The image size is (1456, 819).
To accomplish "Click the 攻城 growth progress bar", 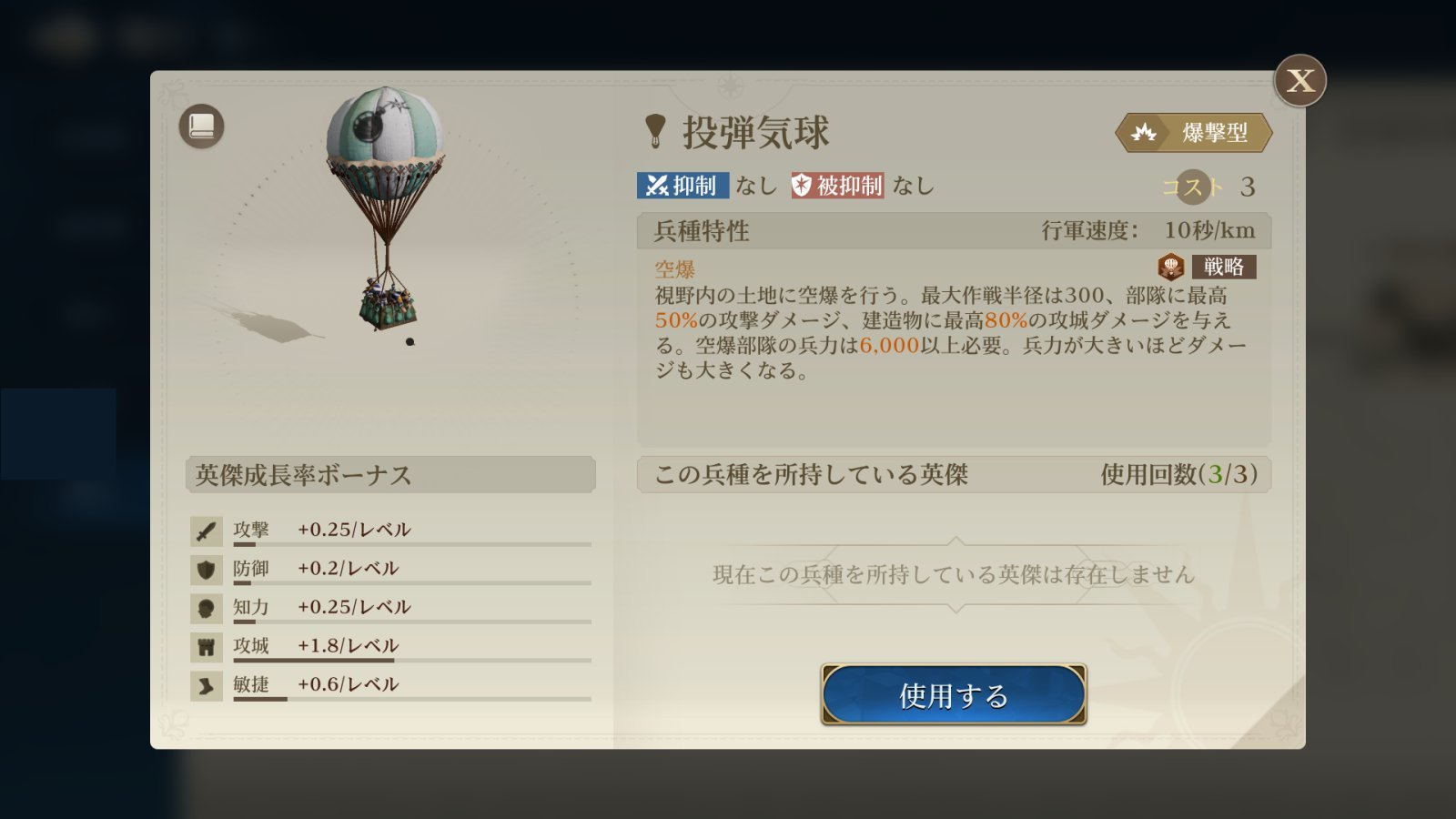I will [x=412, y=661].
